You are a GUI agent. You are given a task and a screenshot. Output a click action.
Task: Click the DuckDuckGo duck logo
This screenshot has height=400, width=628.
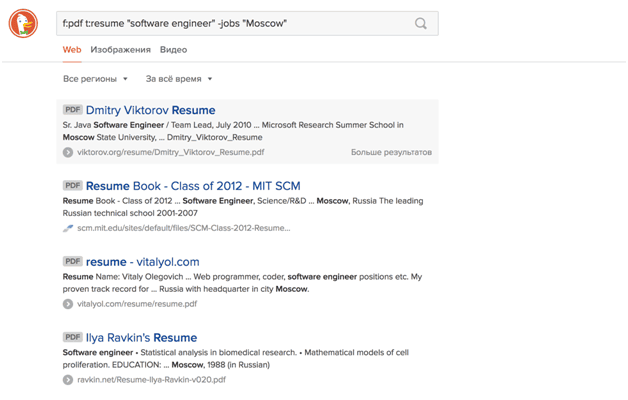coord(23,23)
